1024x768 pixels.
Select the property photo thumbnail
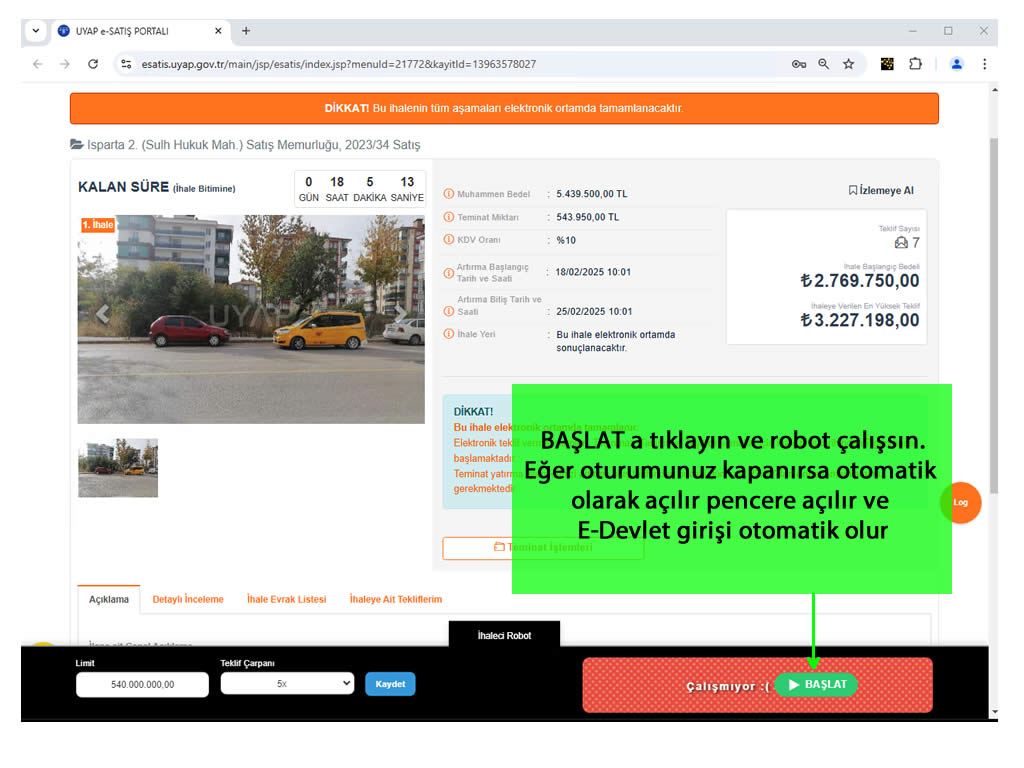[x=118, y=468]
